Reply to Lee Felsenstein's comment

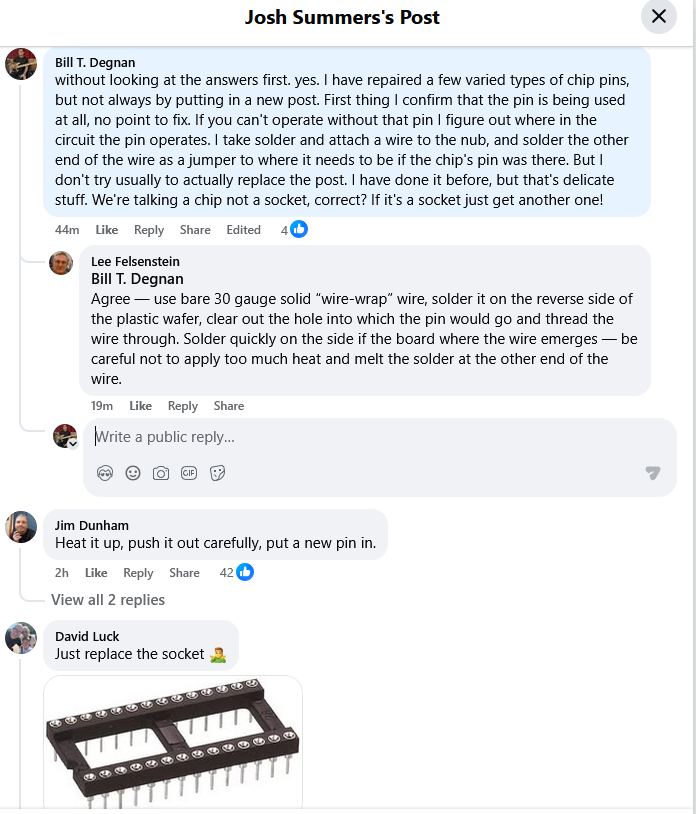(183, 406)
